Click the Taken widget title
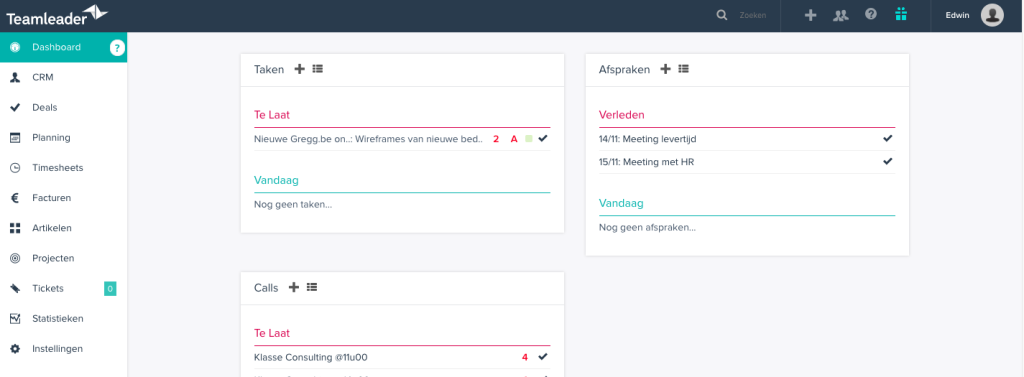Image resolution: width=1024 pixels, height=377 pixels. pos(269,69)
